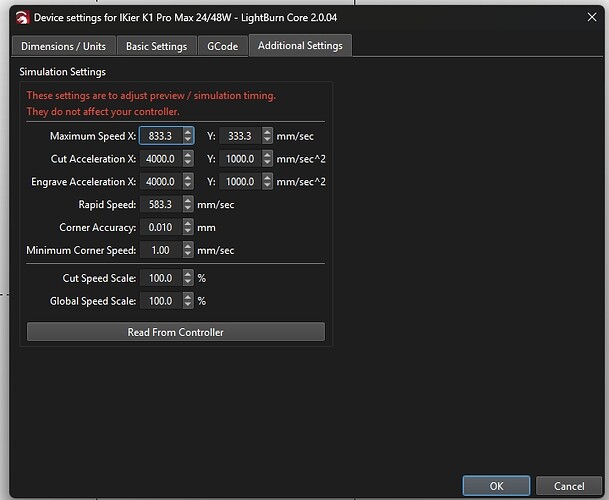This screenshot has width=609, height=500.
Task: Click the LightBurn logo icon in title bar
Action: pyautogui.click(x=22, y=17)
